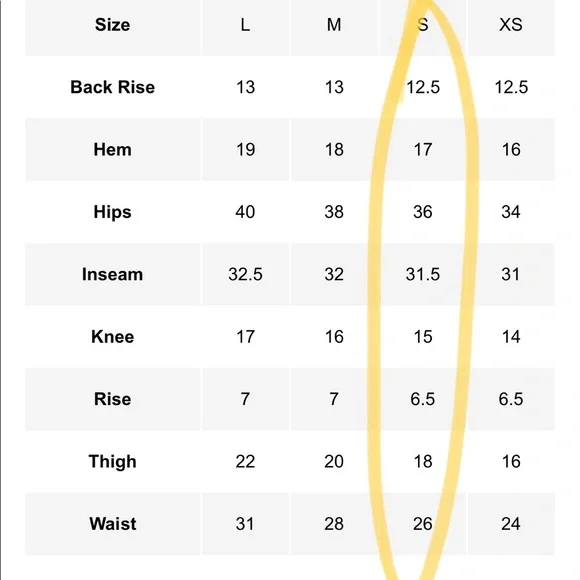Click the M size column header
The image size is (580, 580).
tap(334, 25)
